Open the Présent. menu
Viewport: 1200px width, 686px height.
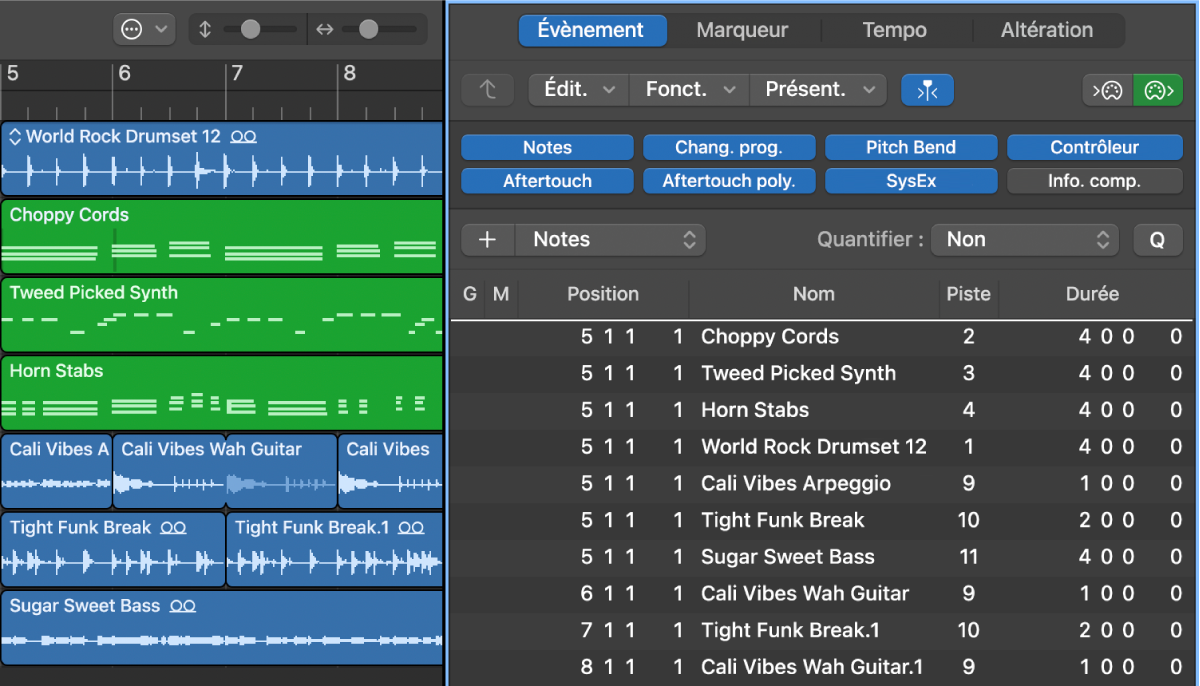coord(817,90)
